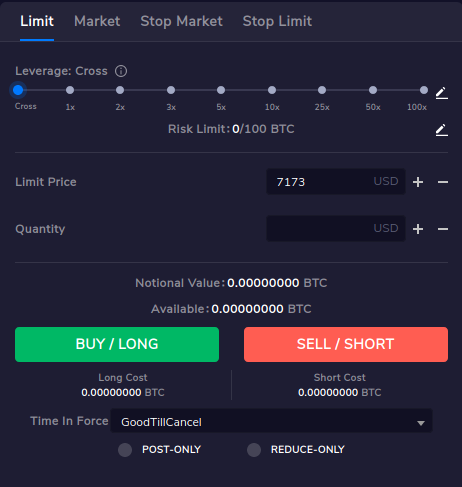The image size is (462, 487).
Task: Place order with BUY / LONG button
Action: tap(117, 344)
